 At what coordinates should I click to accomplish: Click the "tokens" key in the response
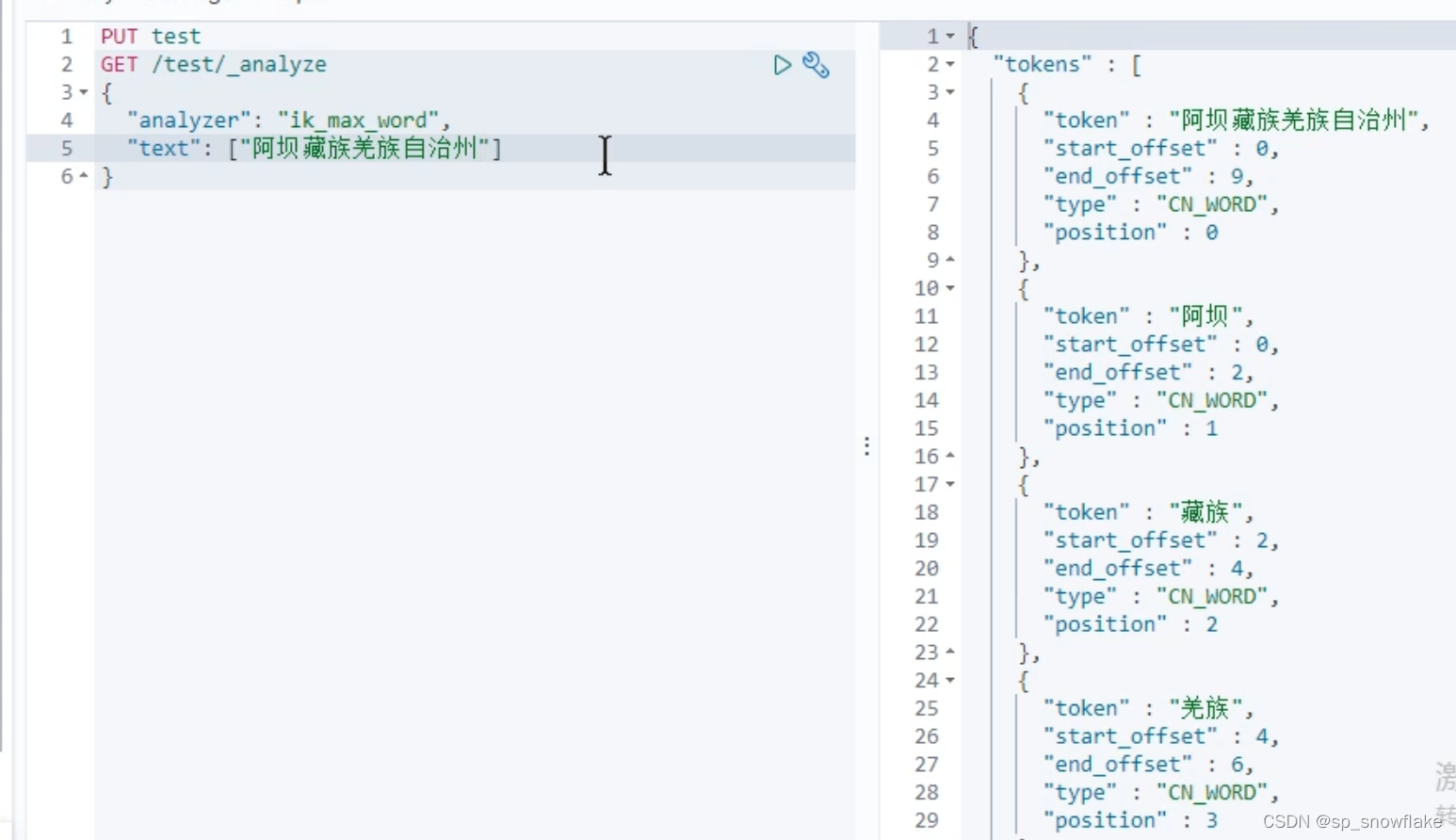(1043, 64)
